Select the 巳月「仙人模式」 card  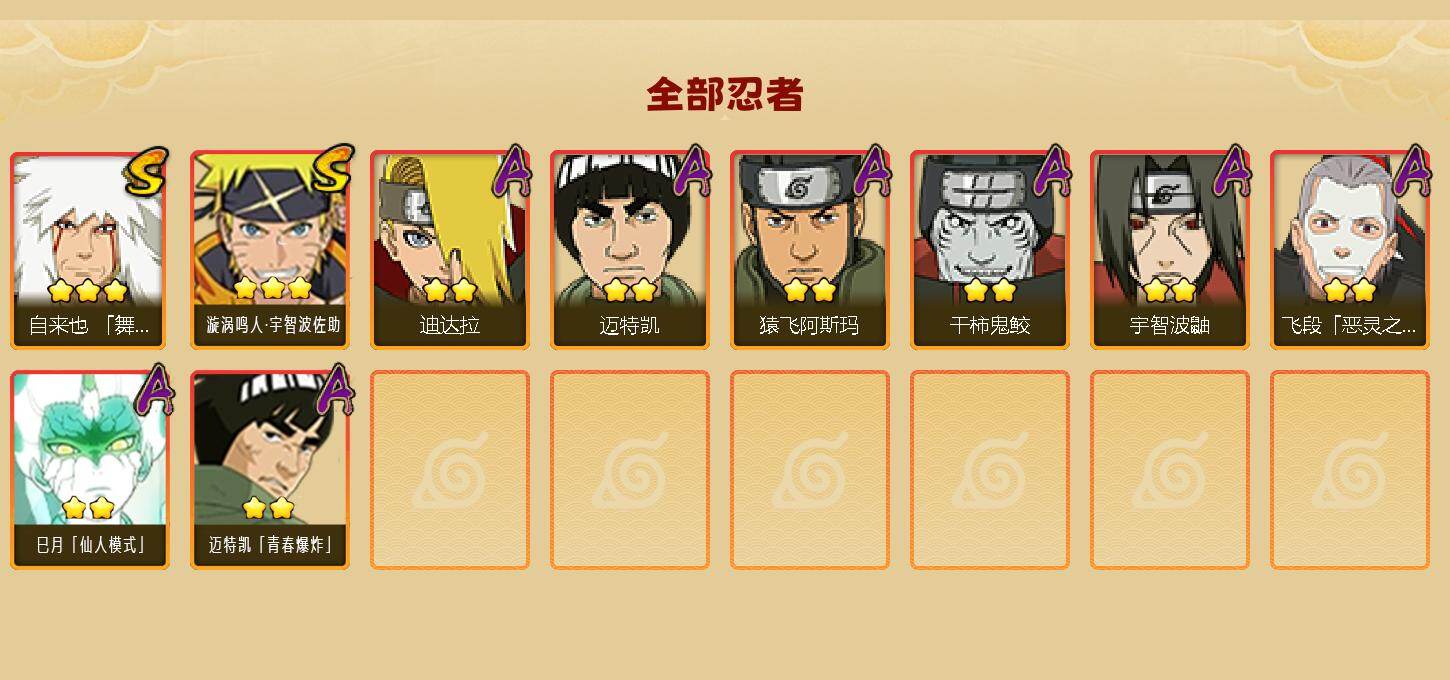click(x=89, y=470)
